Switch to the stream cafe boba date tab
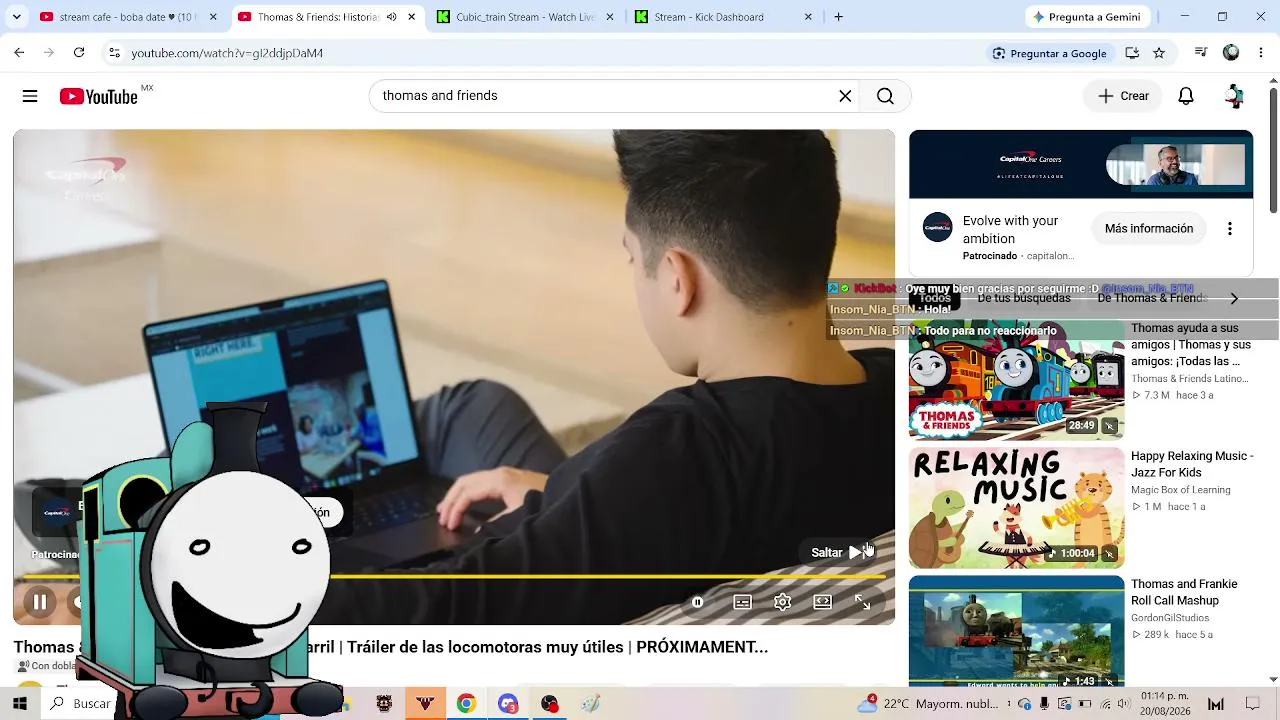1280x720 pixels. click(125, 17)
